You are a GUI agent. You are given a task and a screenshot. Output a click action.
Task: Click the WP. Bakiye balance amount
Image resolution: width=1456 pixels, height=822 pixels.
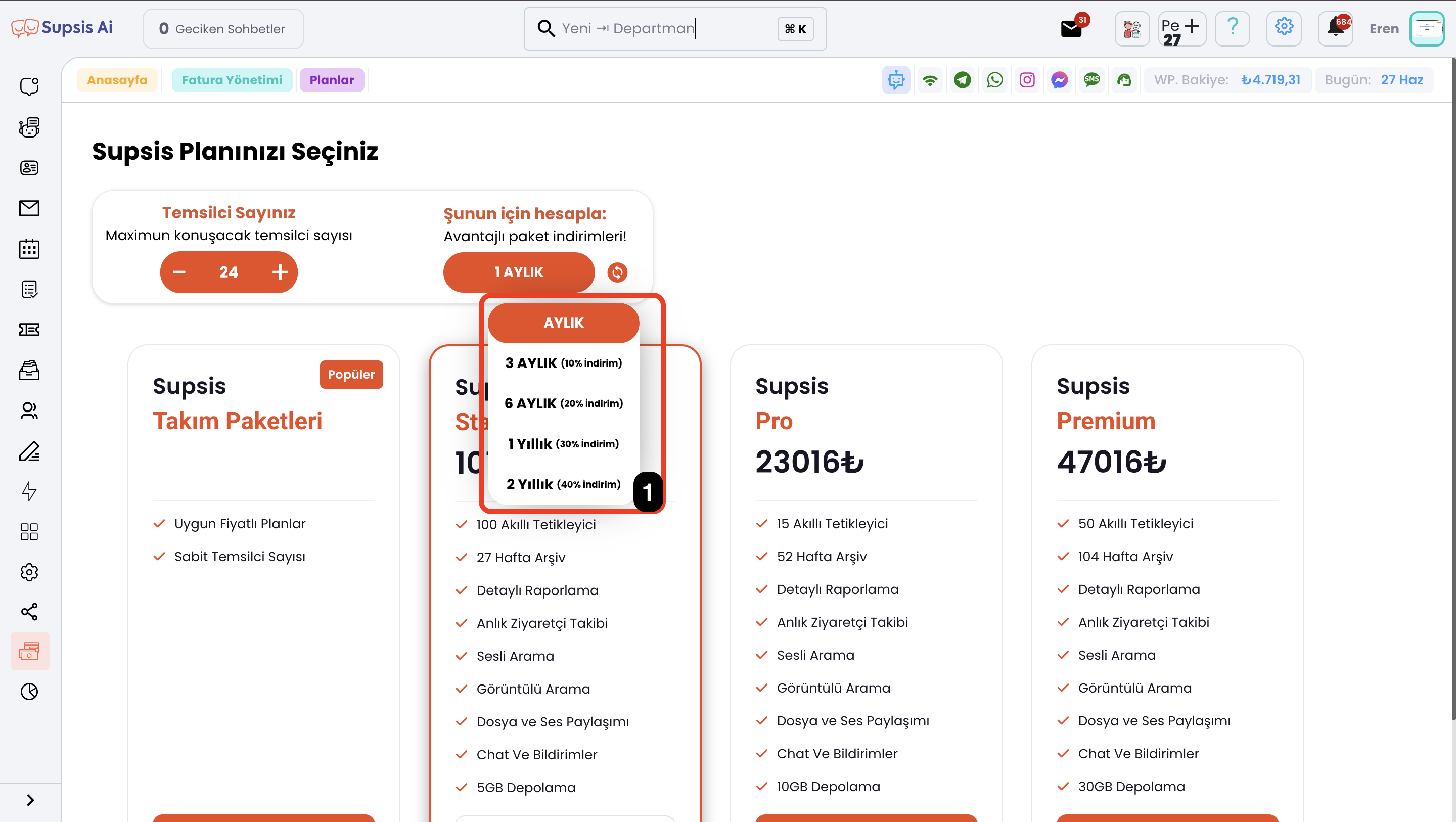[x=1270, y=80]
